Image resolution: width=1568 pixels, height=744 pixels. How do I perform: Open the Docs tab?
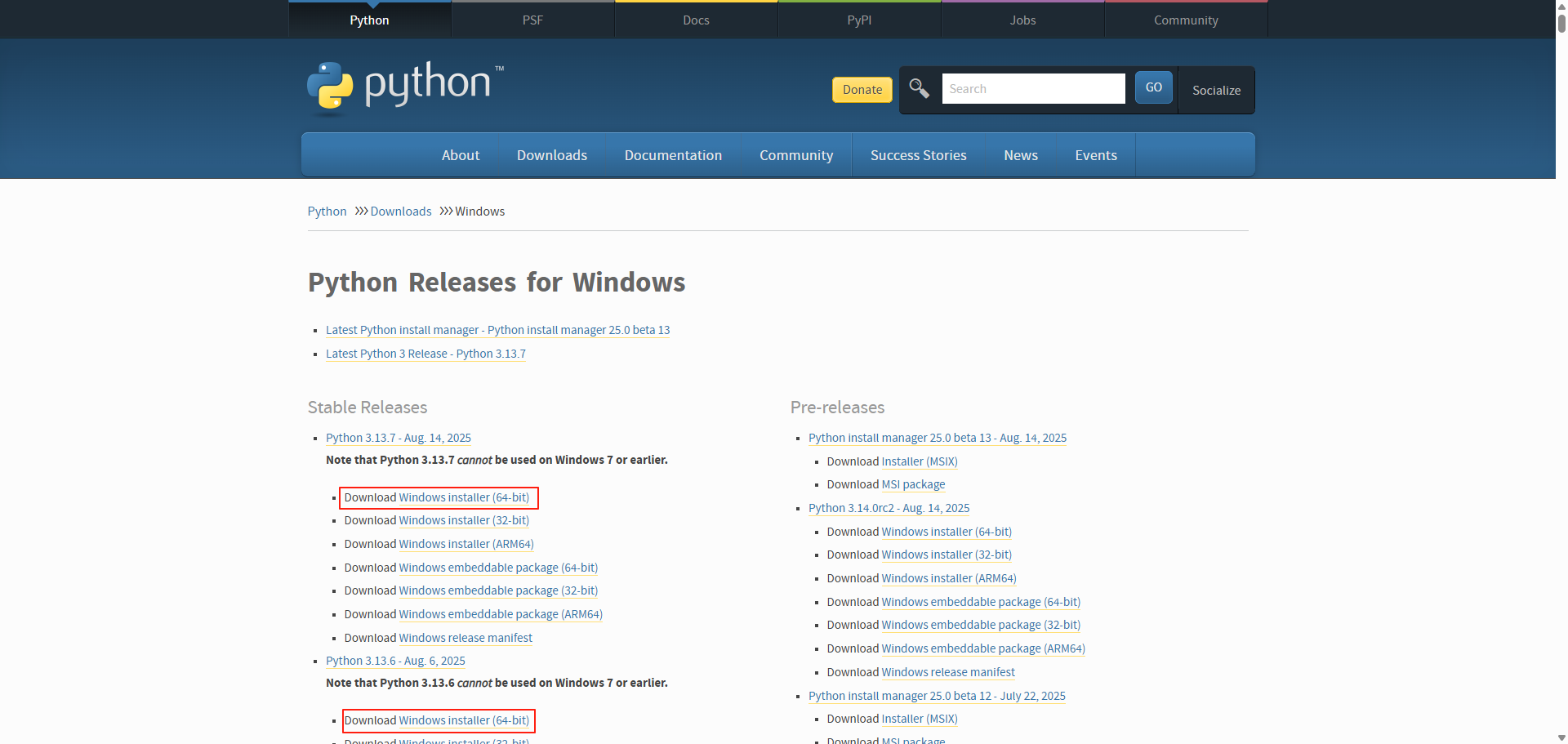(695, 20)
